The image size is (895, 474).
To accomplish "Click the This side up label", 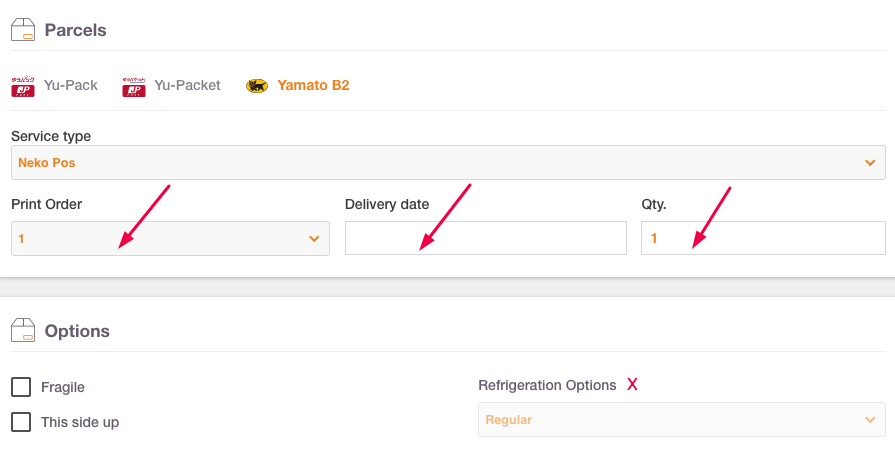I will [80, 423].
